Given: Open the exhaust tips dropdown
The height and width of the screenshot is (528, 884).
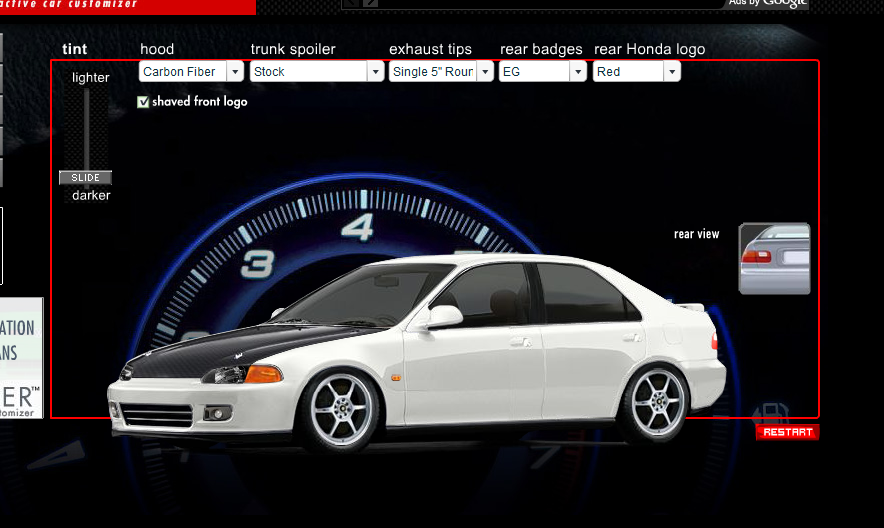Looking at the screenshot, I should (441, 72).
